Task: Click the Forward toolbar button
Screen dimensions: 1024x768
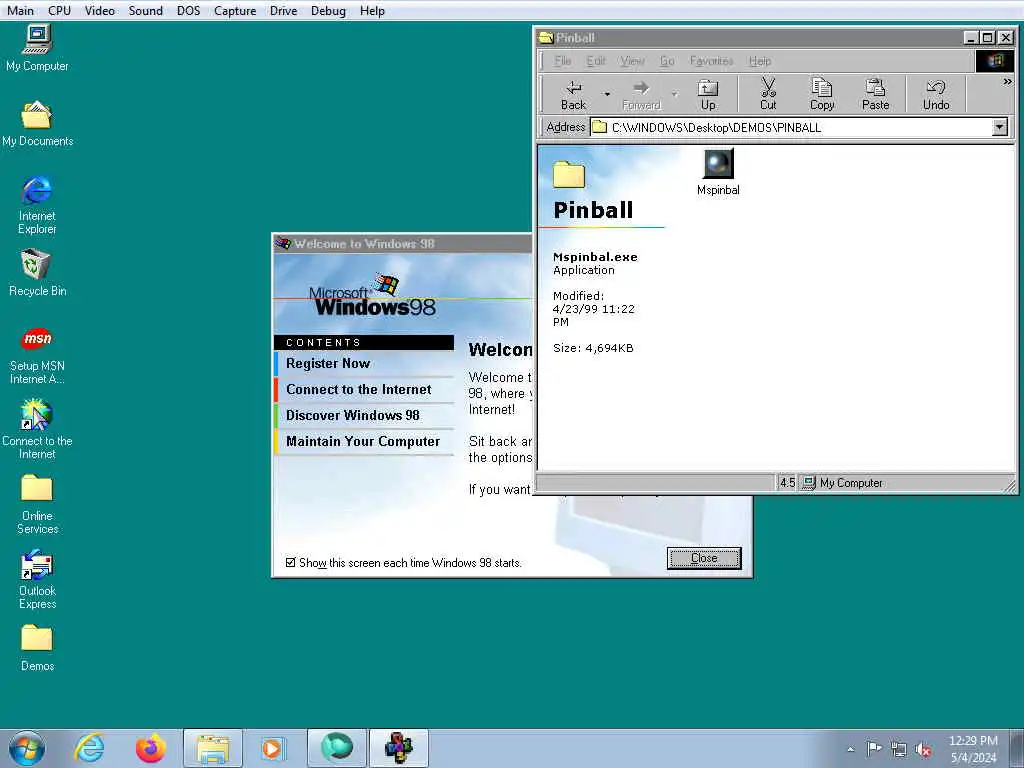Action: tap(641, 95)
